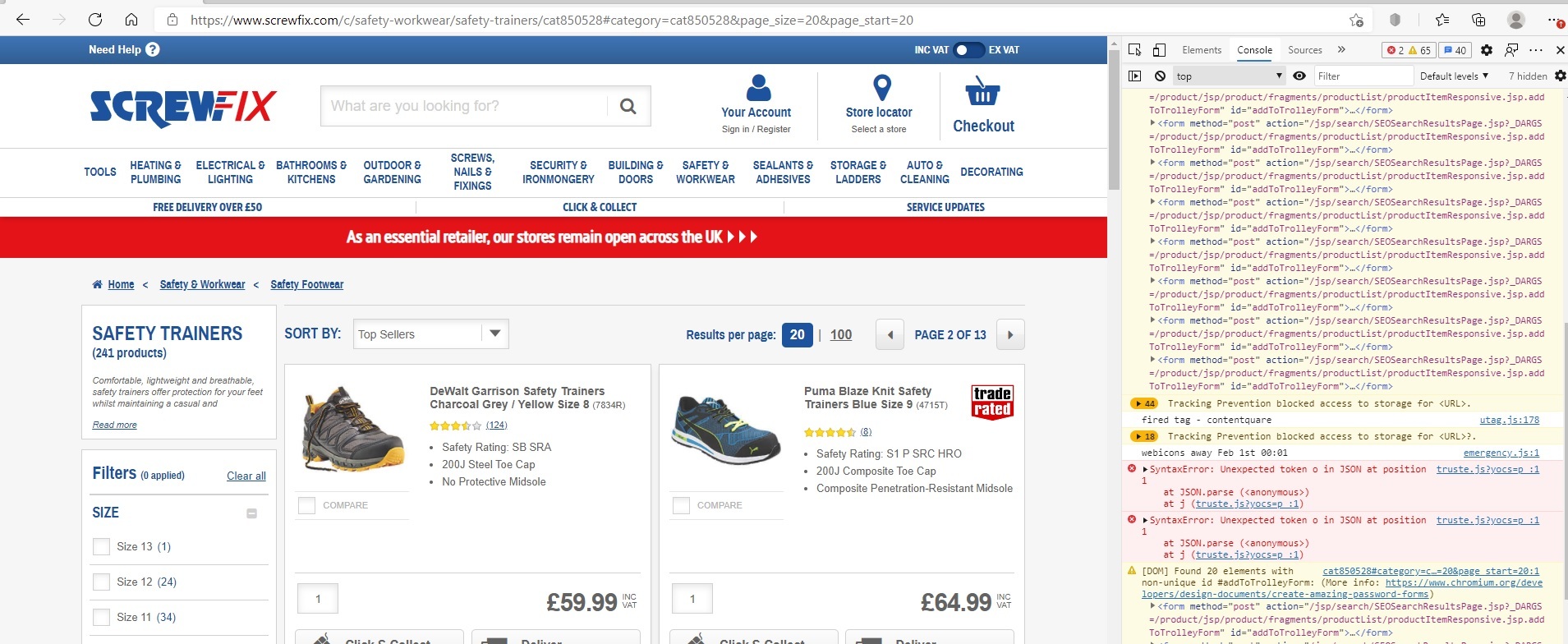Click quantity box for DeWalt trainers

click(318, 599)
